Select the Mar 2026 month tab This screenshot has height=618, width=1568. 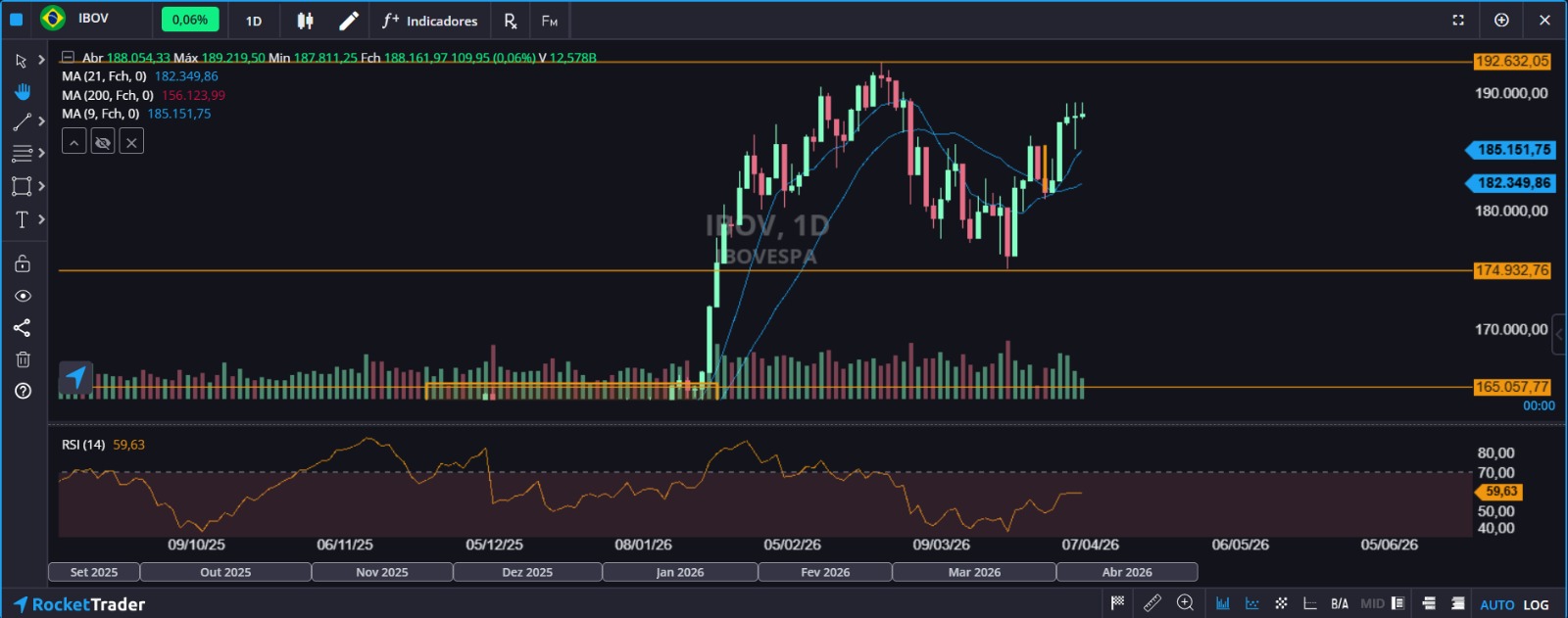click(974, 572)
